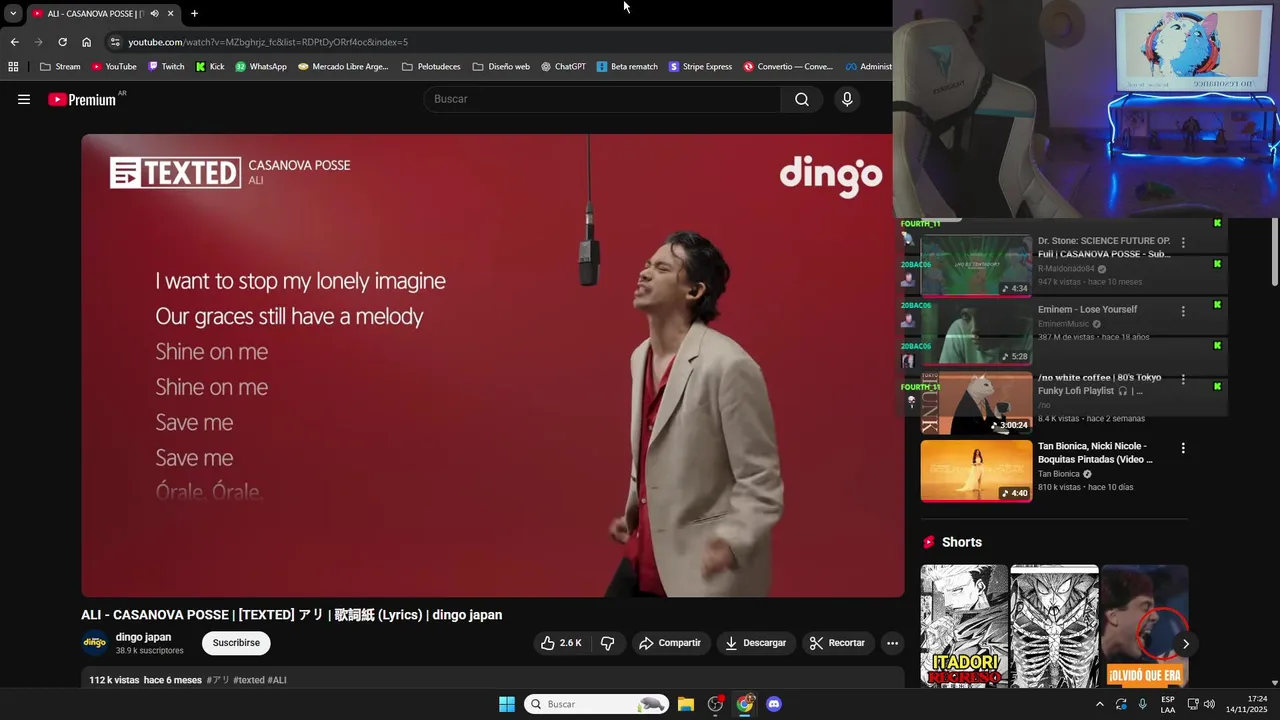Click the youtube.com address bar URL
This screenshot has width=1280, height=720.
(x=268, y=42)
